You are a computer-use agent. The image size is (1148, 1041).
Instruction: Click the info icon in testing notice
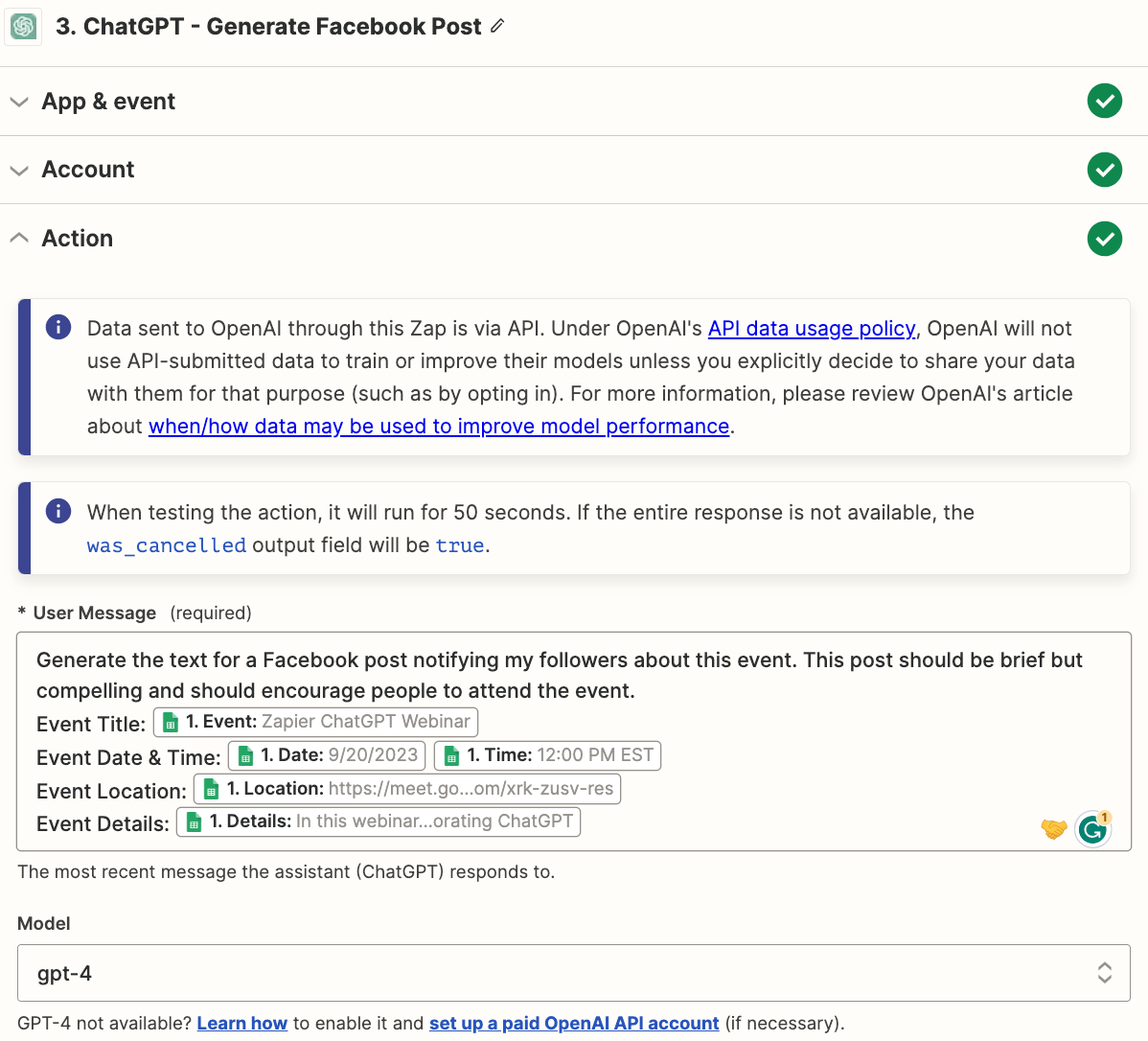58,511
